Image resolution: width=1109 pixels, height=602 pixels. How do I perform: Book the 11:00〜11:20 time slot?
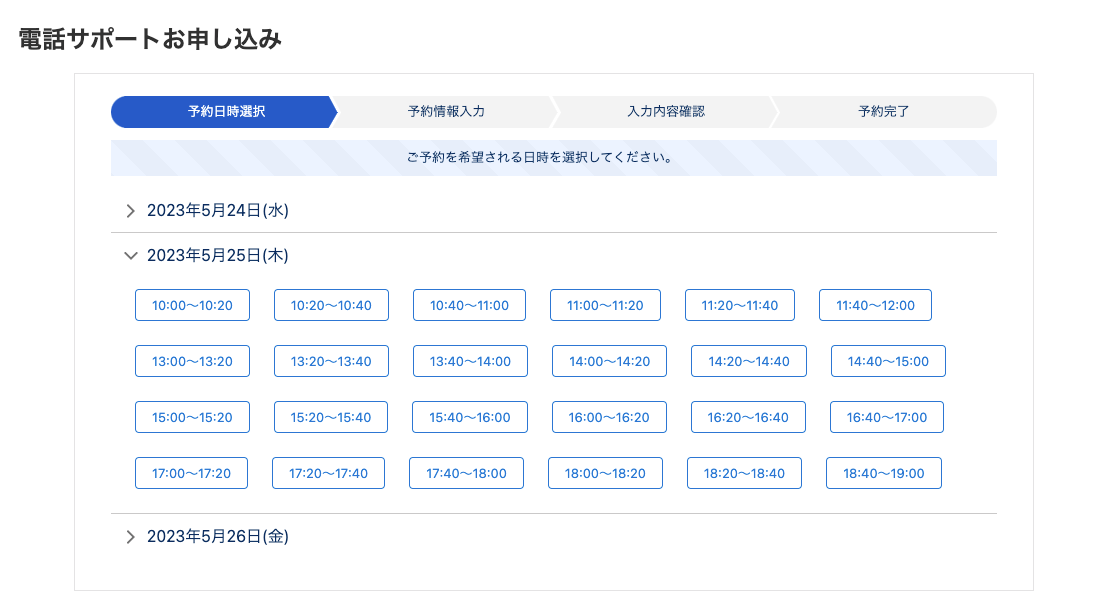605,306
